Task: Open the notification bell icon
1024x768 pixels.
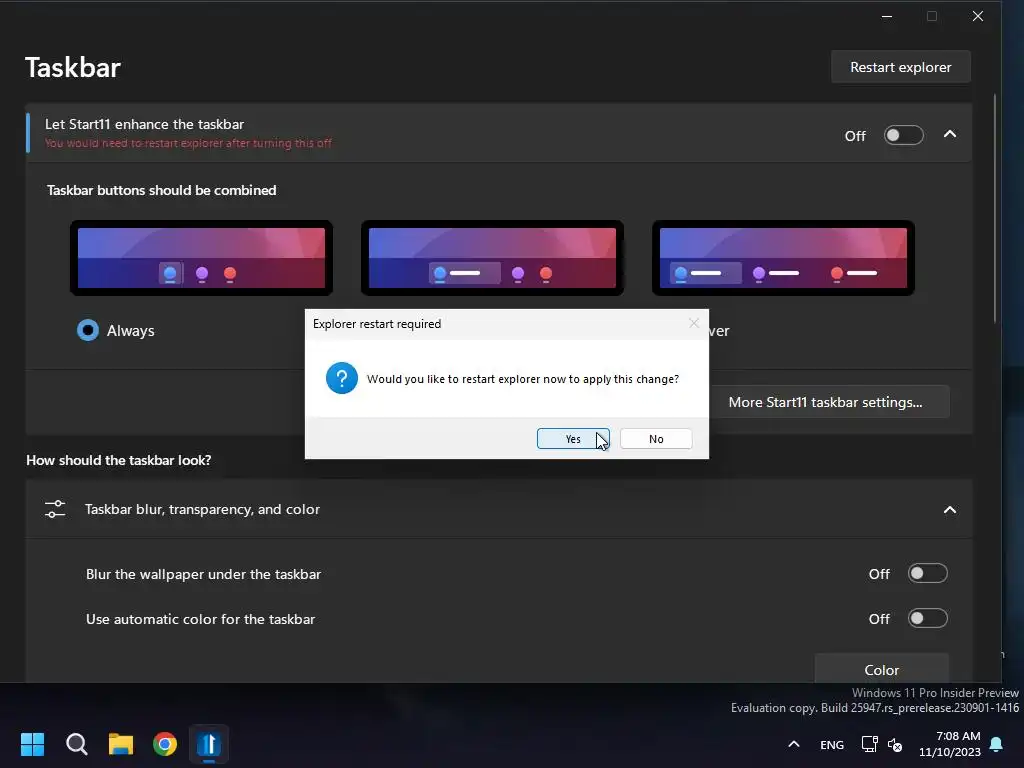Action: click(996, 744)
